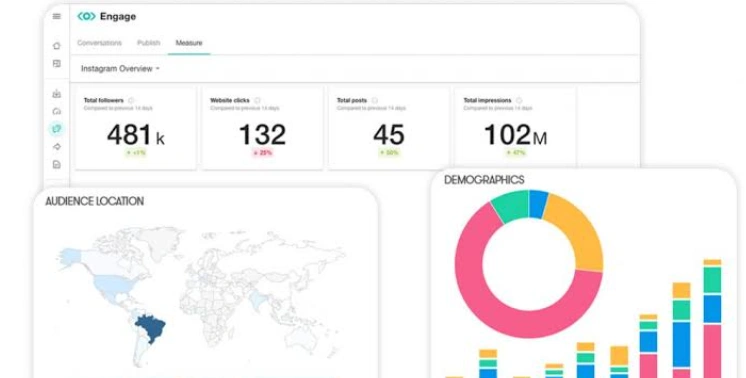Viewport: 746px width, 378px height.
Task: Show info tooltip beside Total posts
Action: point(374,100)
